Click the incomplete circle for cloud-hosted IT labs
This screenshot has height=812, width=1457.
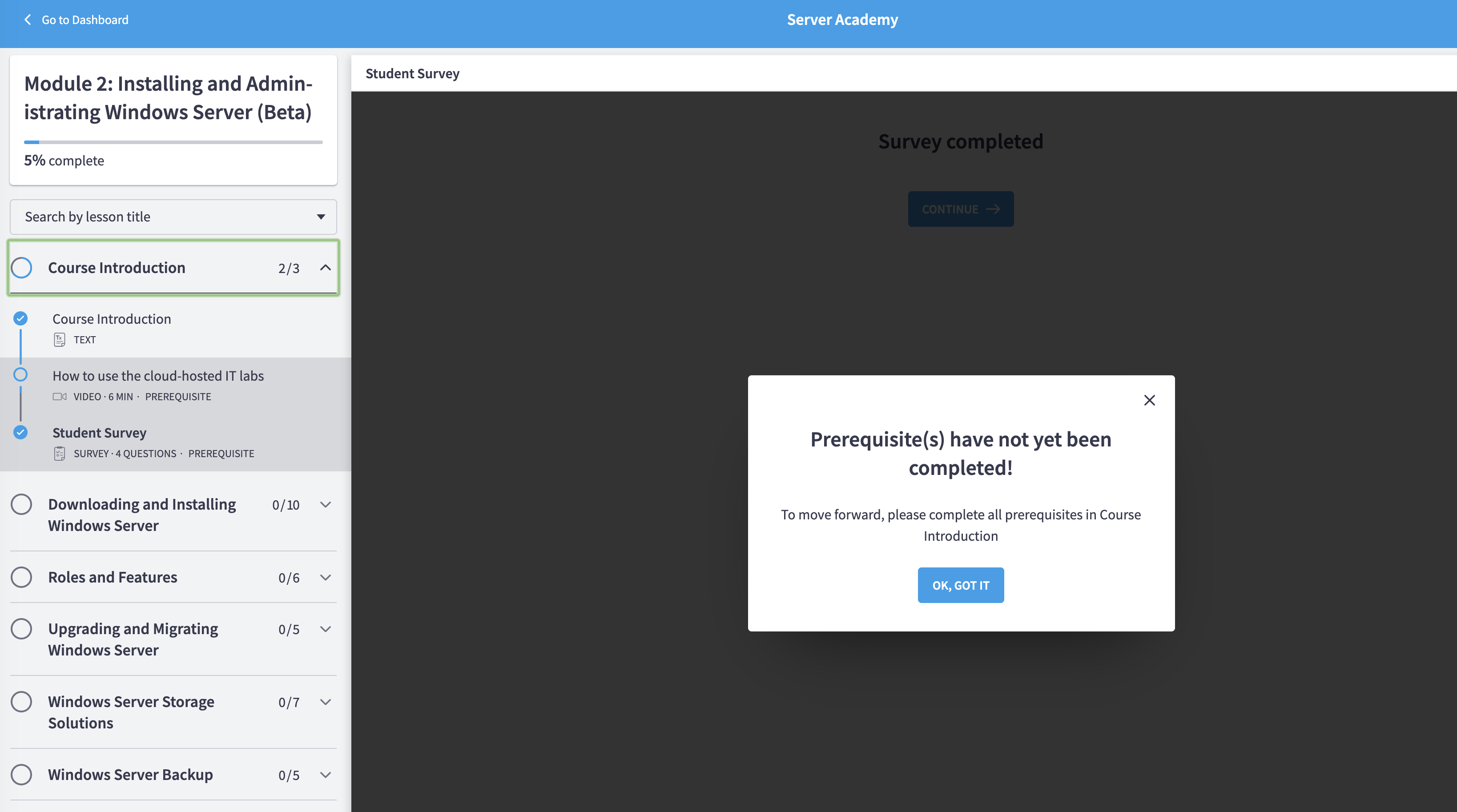pos(20,375)
